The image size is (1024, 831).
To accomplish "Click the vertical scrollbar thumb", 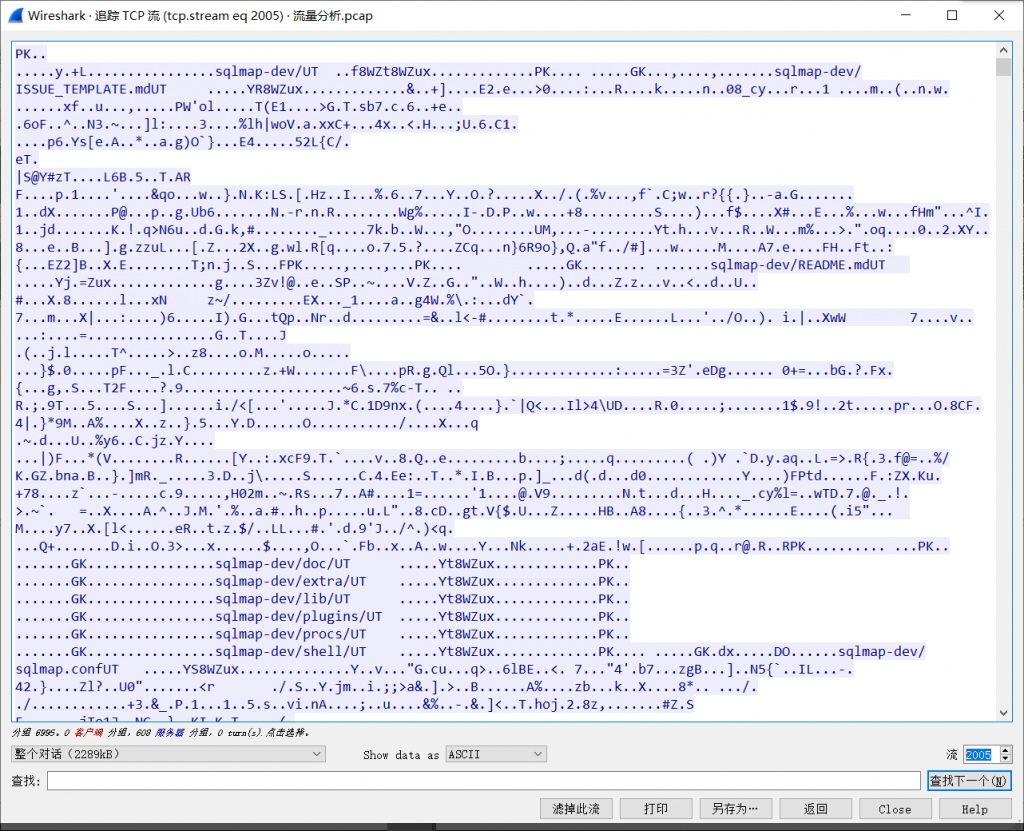I will click(x=1004, y=67).
